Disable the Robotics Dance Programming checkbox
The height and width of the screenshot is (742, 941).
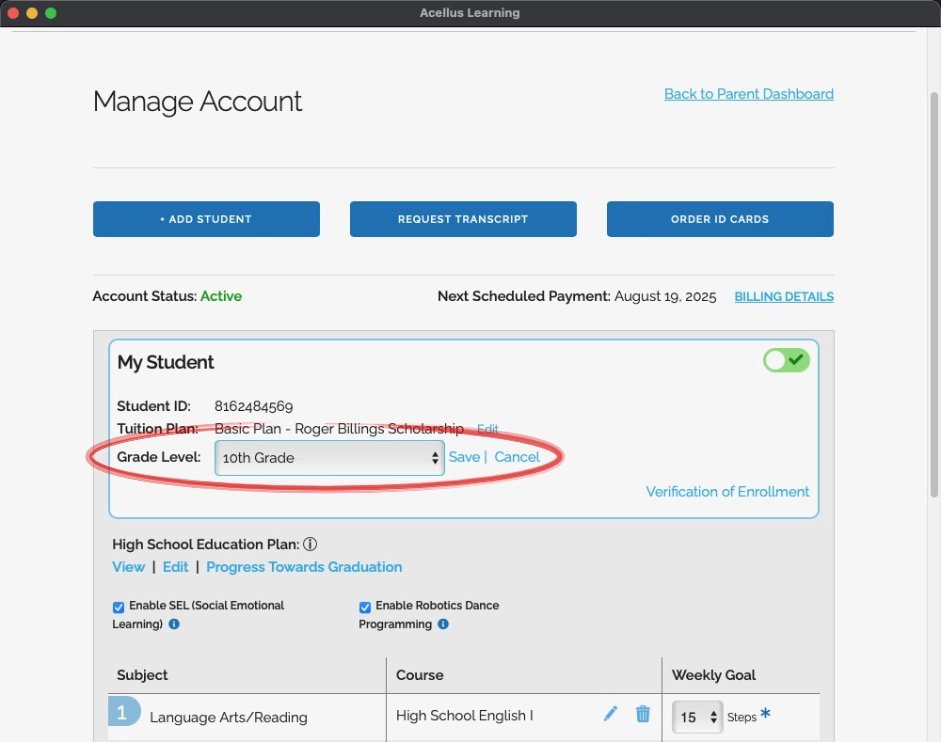[366, 606]
